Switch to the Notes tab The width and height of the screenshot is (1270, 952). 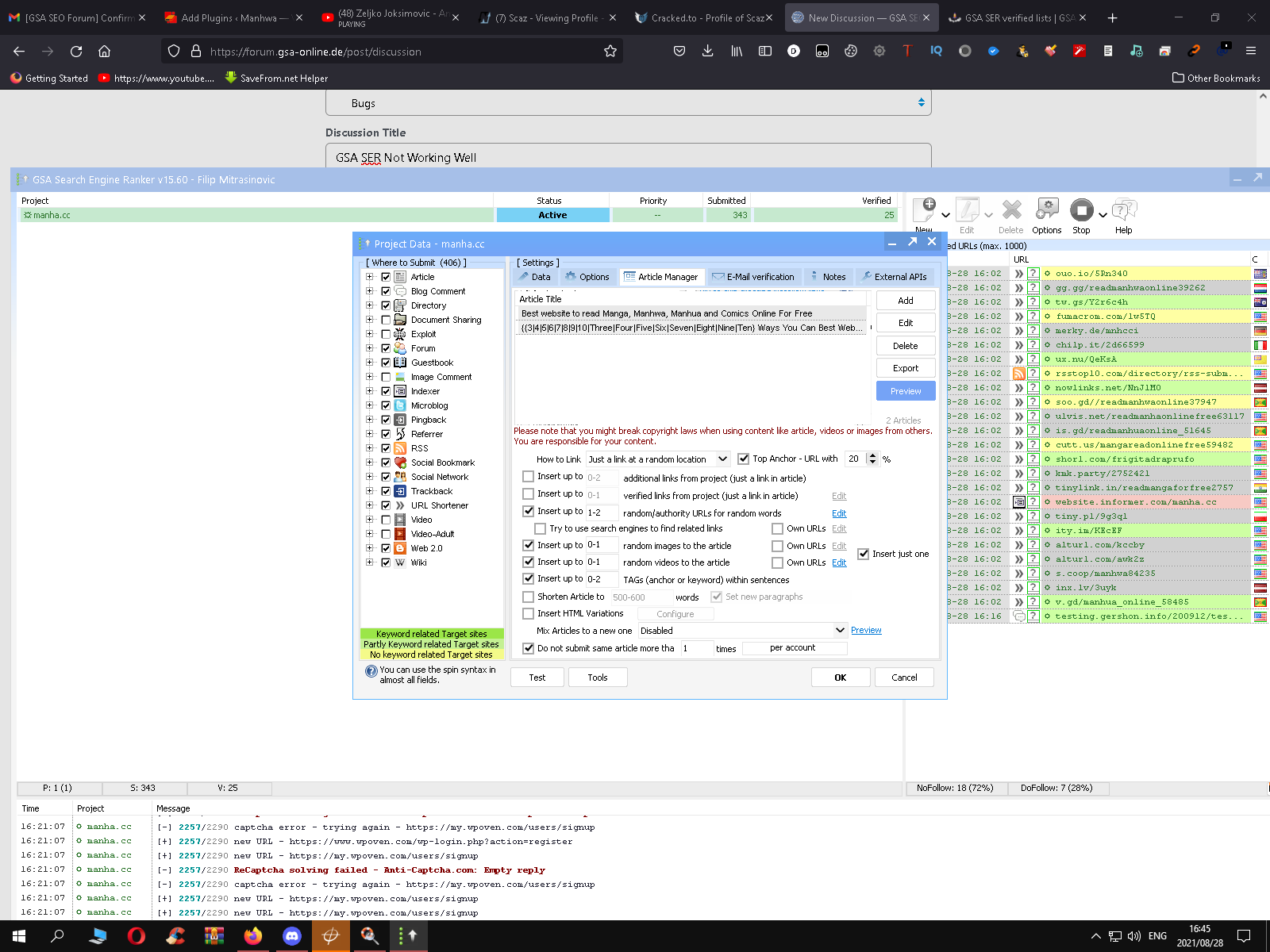click(x=827, y=277)
